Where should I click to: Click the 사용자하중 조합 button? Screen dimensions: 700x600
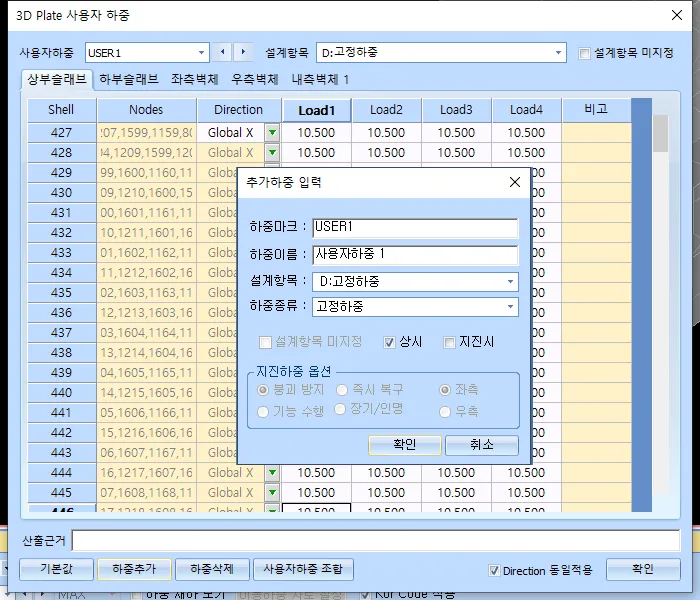tap(303, 569)
